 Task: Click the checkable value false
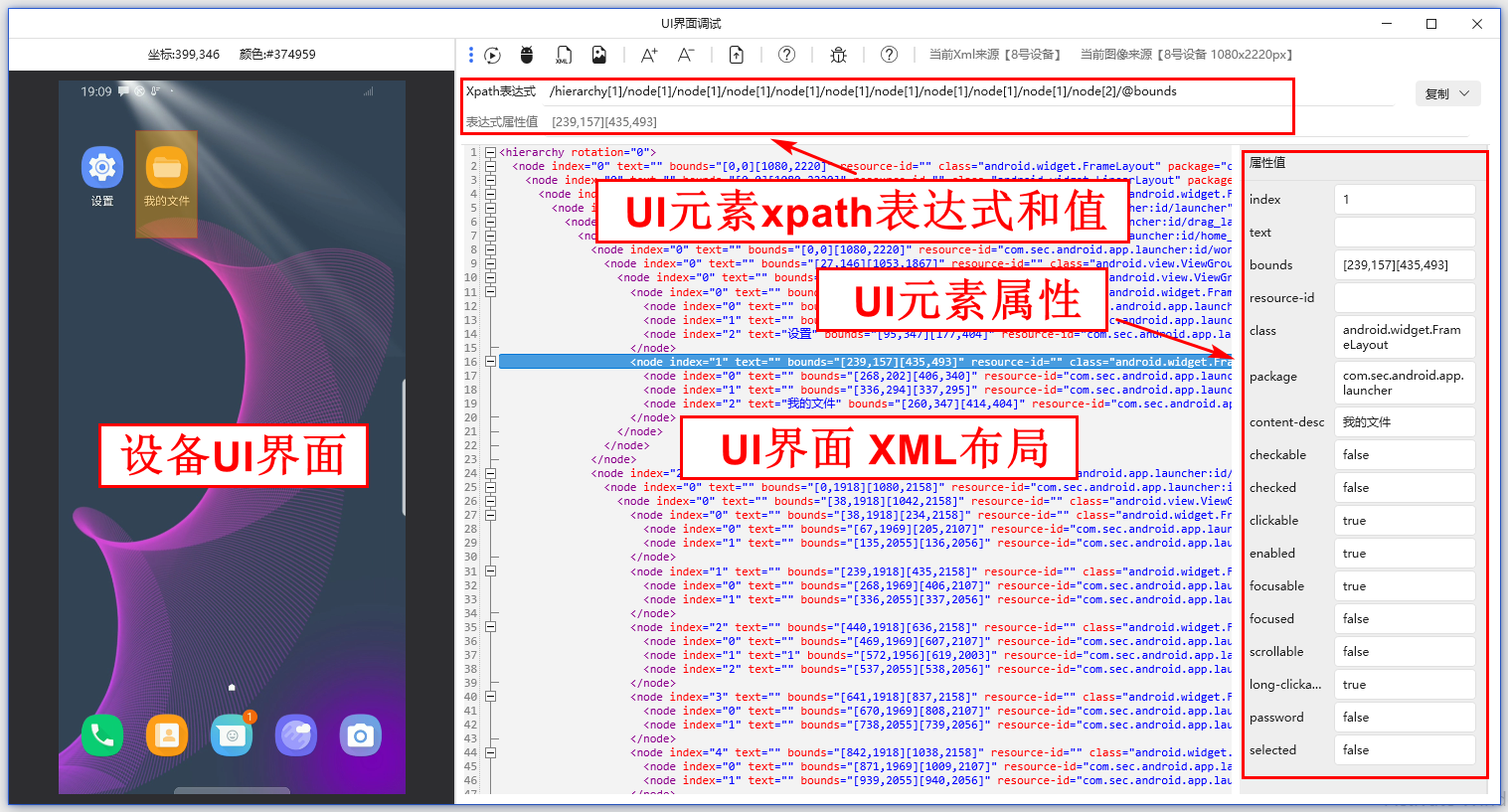pos(1405,455)
